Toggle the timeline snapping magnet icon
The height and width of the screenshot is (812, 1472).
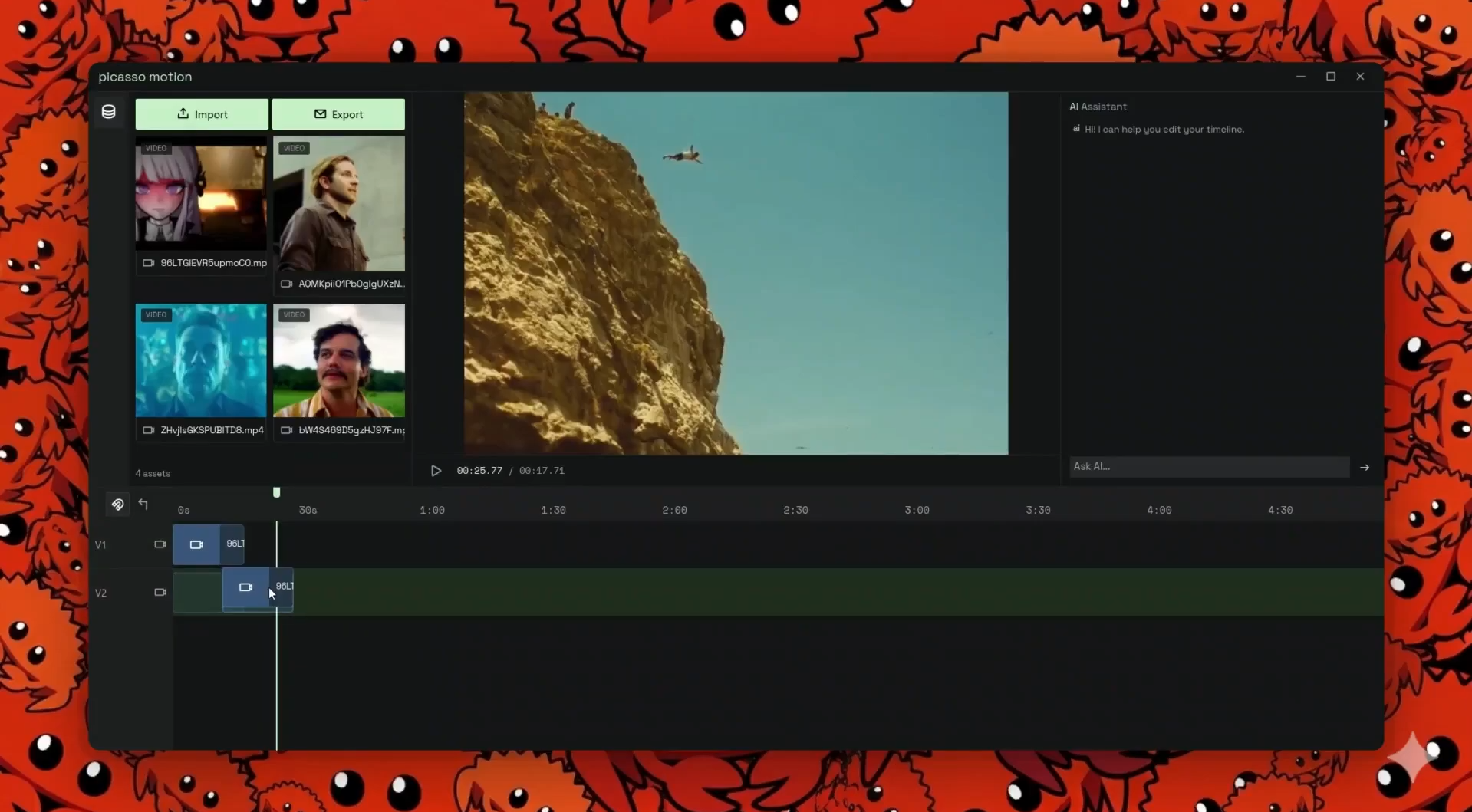tap(117, 505)
